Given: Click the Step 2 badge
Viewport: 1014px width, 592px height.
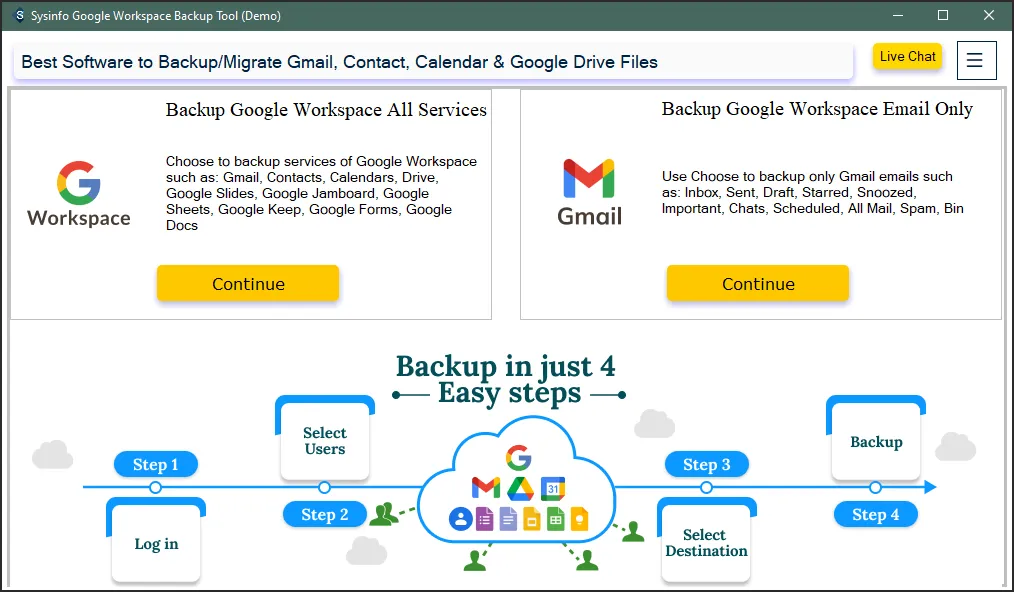Looking at the screenshot, I should [x=325, y=514].
